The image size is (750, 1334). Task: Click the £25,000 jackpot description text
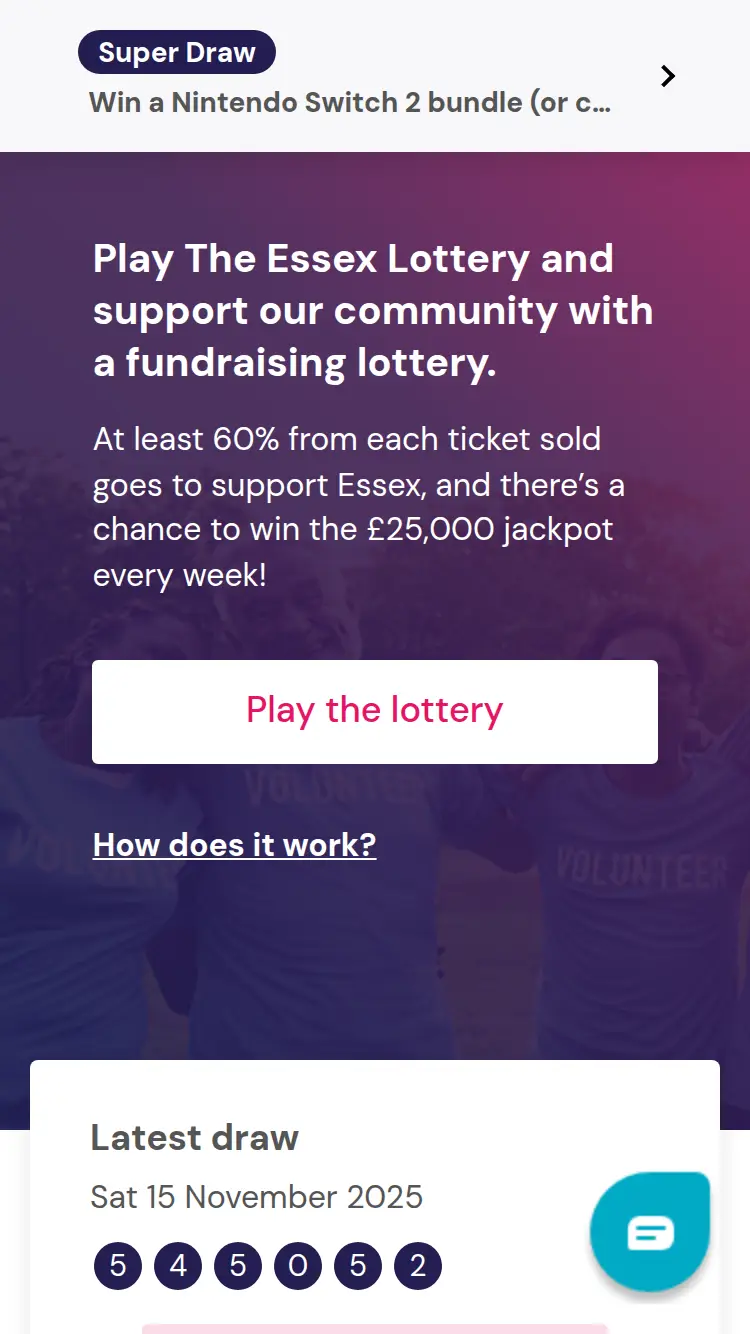[358, 507]
